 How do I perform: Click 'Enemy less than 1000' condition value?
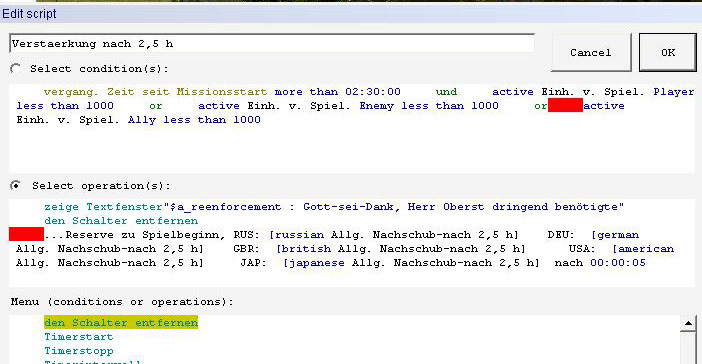[x=429, y=106]
